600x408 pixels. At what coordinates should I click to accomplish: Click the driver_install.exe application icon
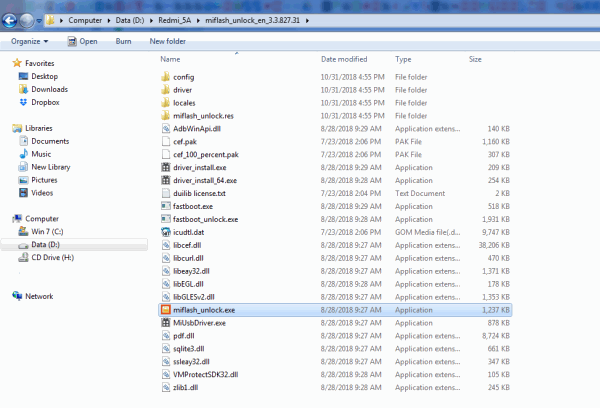pyautogui.click(x=165, y=168)
